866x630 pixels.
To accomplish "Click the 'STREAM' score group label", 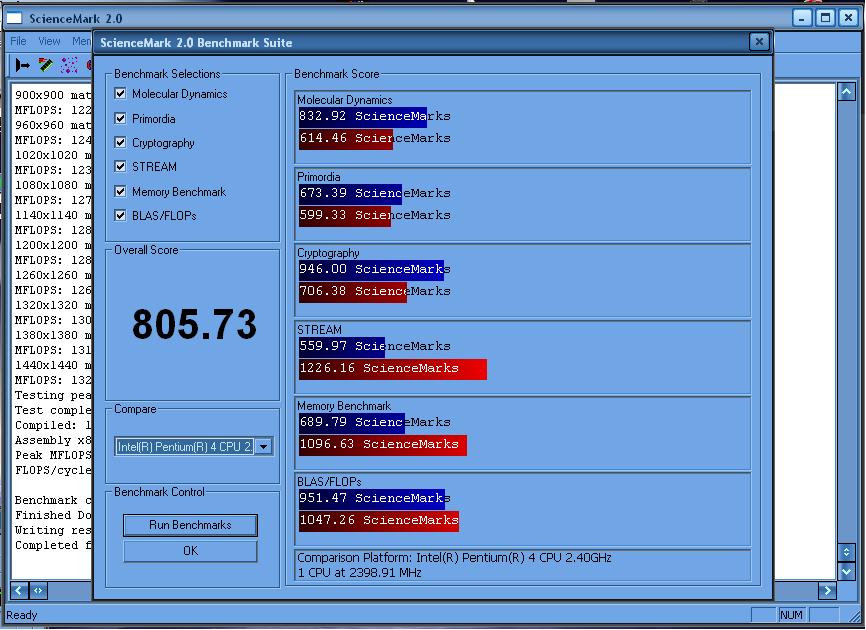I will 319,330.
